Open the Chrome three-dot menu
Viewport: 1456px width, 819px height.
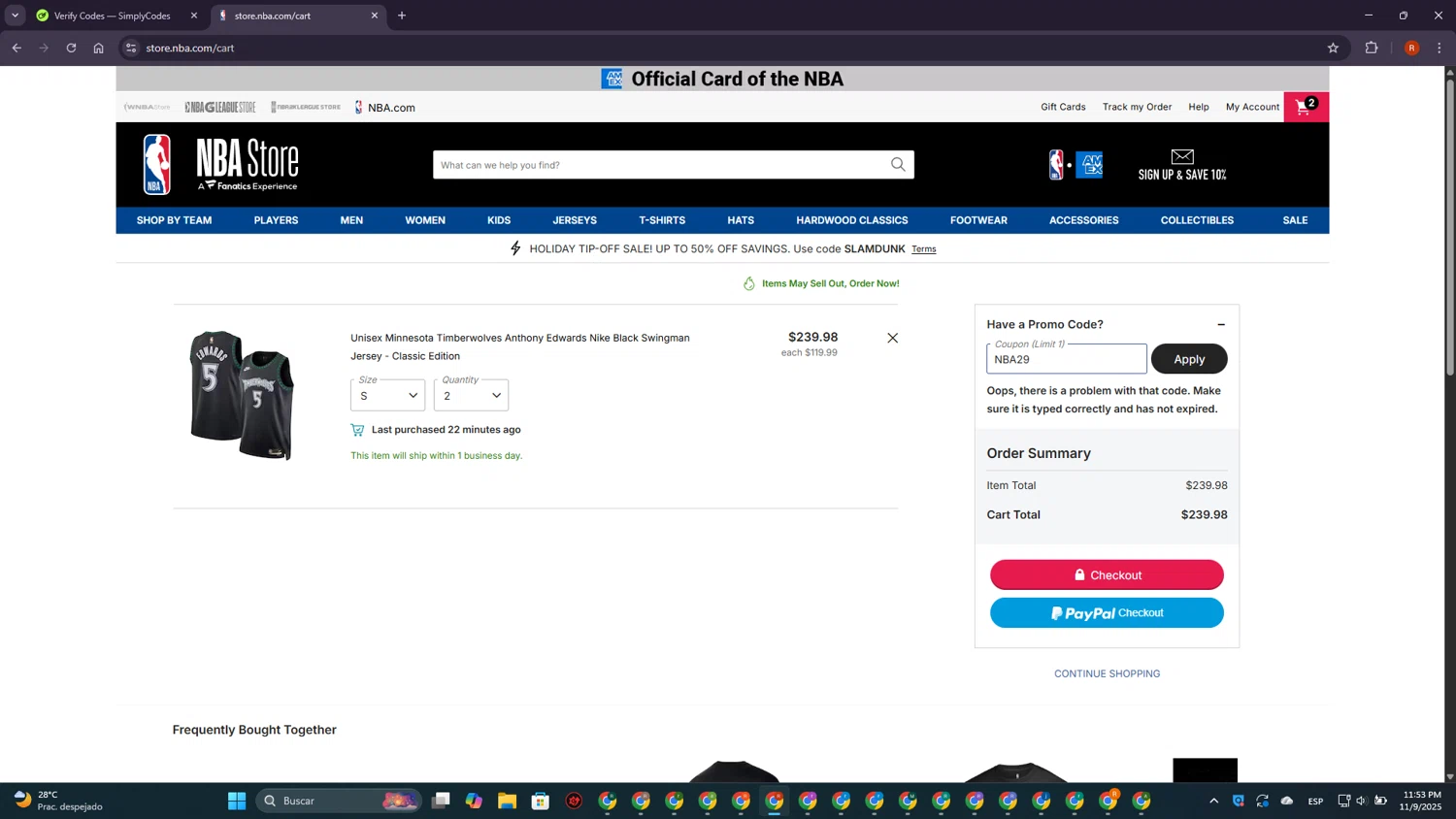(1439, 48)
